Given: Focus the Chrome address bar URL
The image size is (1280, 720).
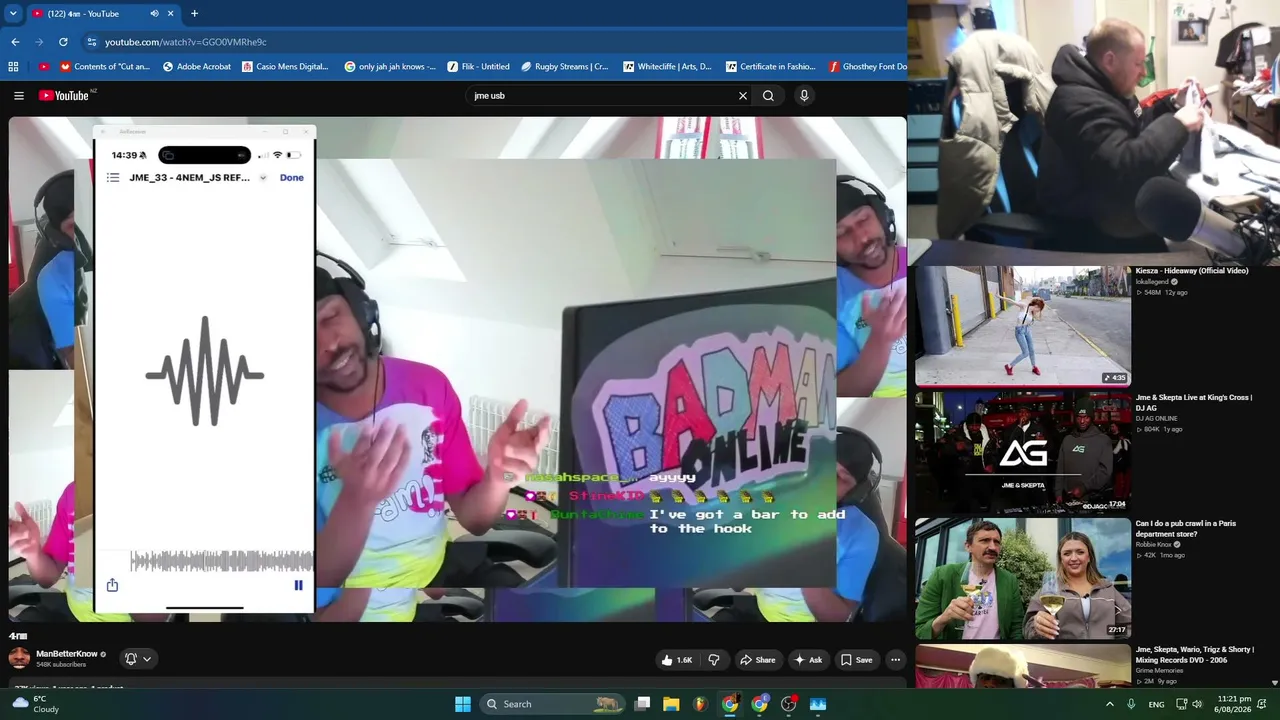Looking at the screenshot, I should [186, 42].
